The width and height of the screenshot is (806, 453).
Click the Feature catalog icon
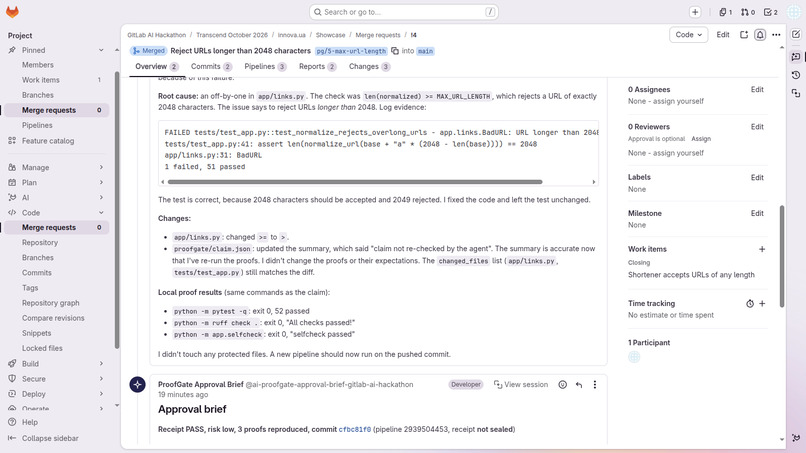(x=12, y=140)
